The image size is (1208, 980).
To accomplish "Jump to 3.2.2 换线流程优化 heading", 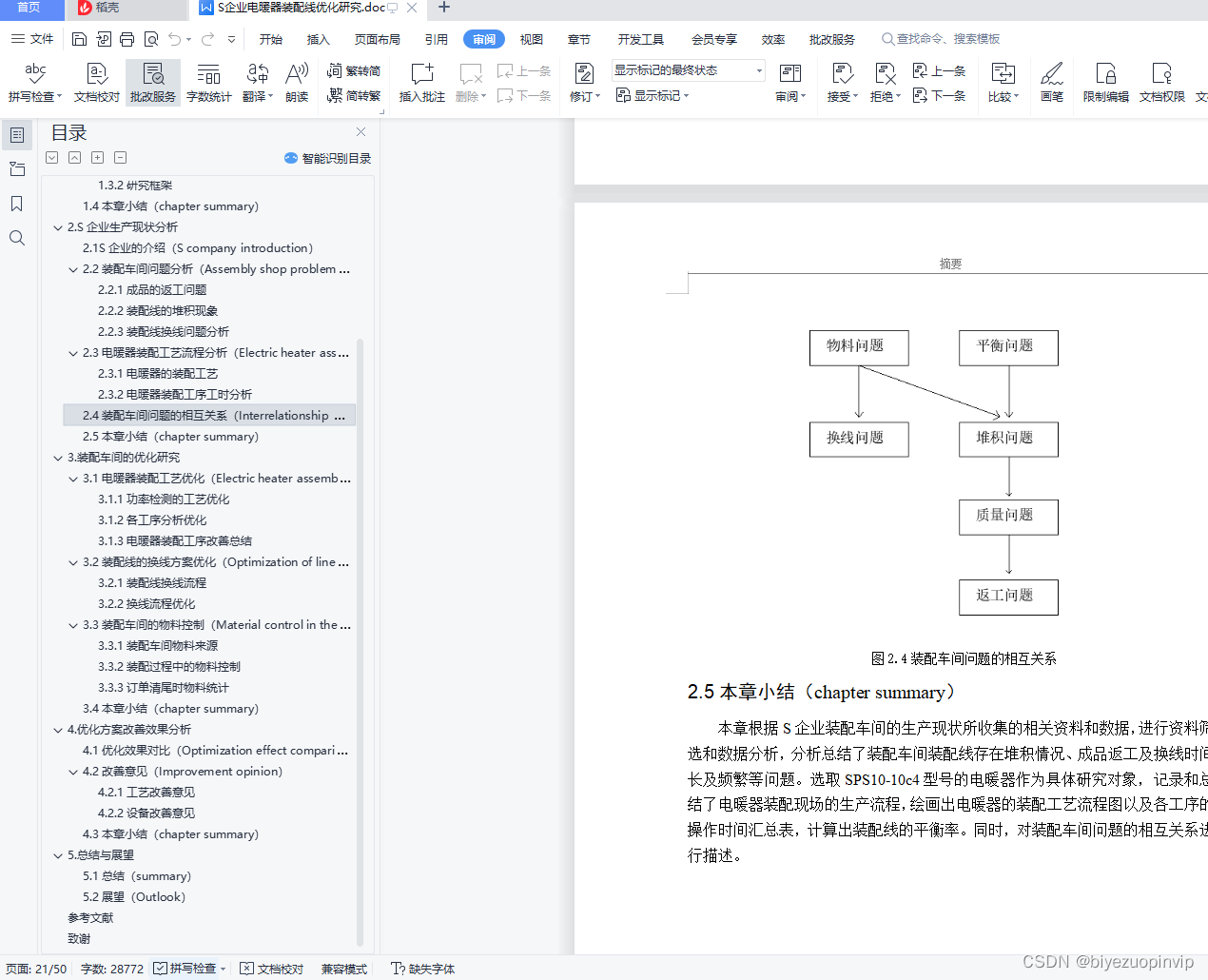I will [146, 604].
